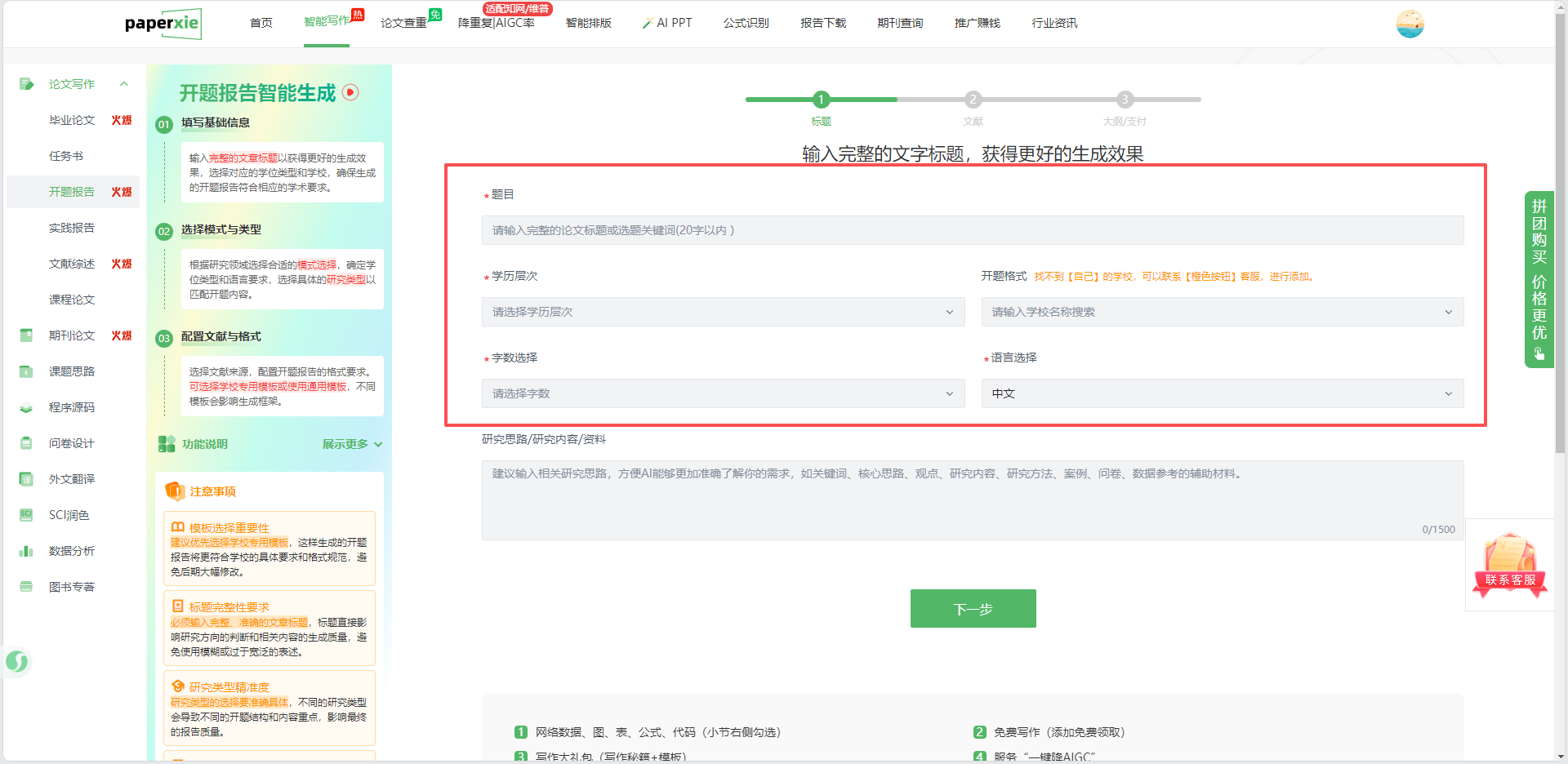
Task: Click the green 下一步 button
Action: (x=973, y=609)
